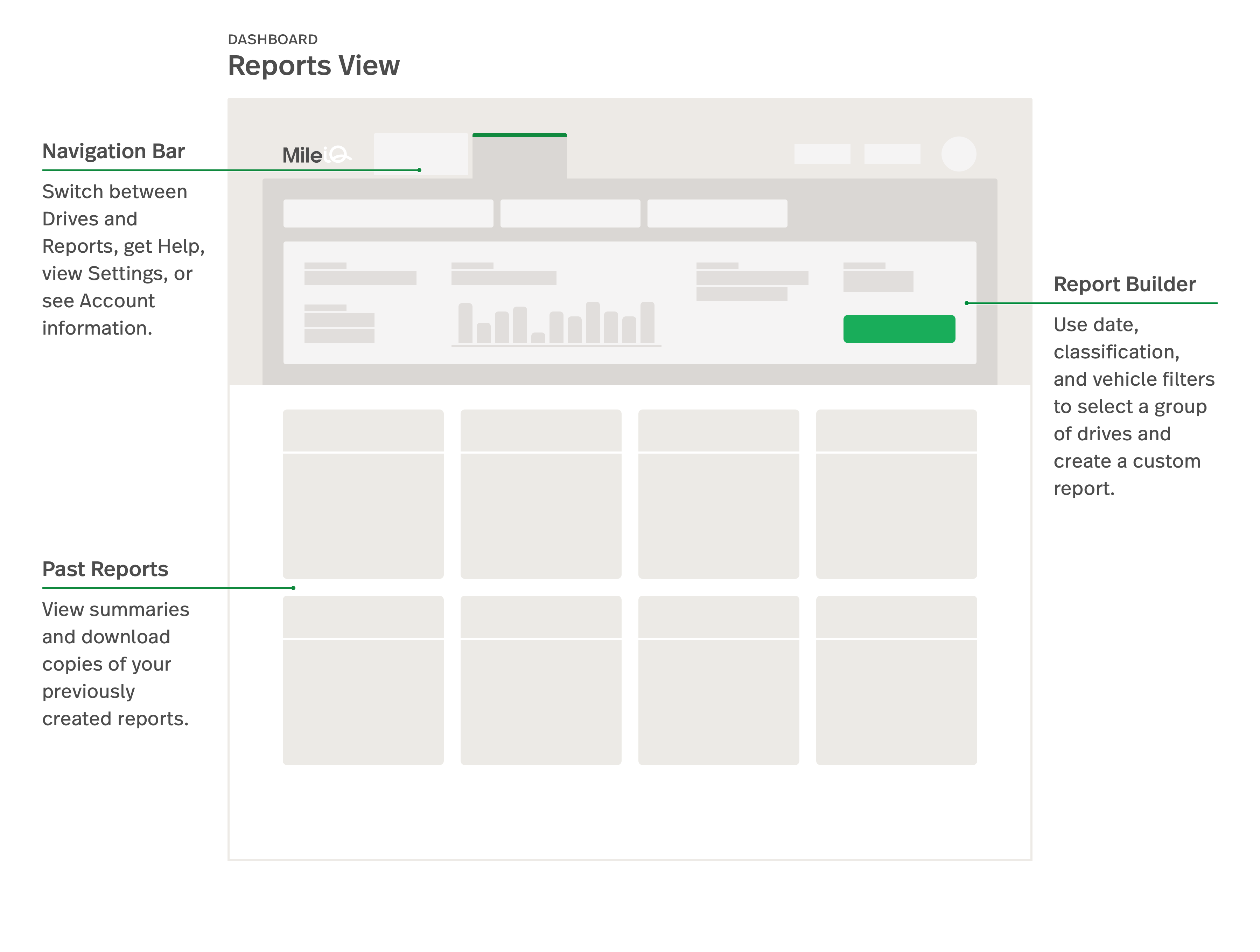
Task: Read the 'Report Builder' annotation heading
Action: 1125,284
